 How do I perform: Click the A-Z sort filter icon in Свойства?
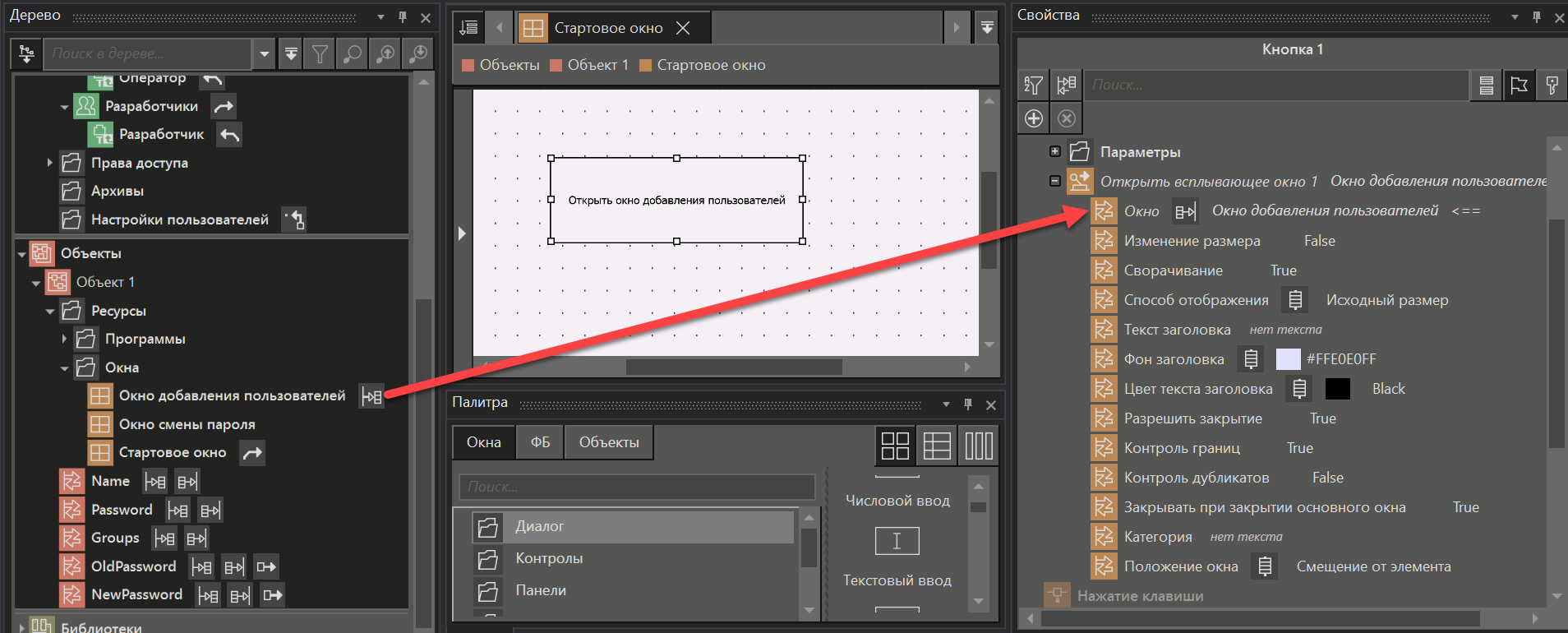1033,85
